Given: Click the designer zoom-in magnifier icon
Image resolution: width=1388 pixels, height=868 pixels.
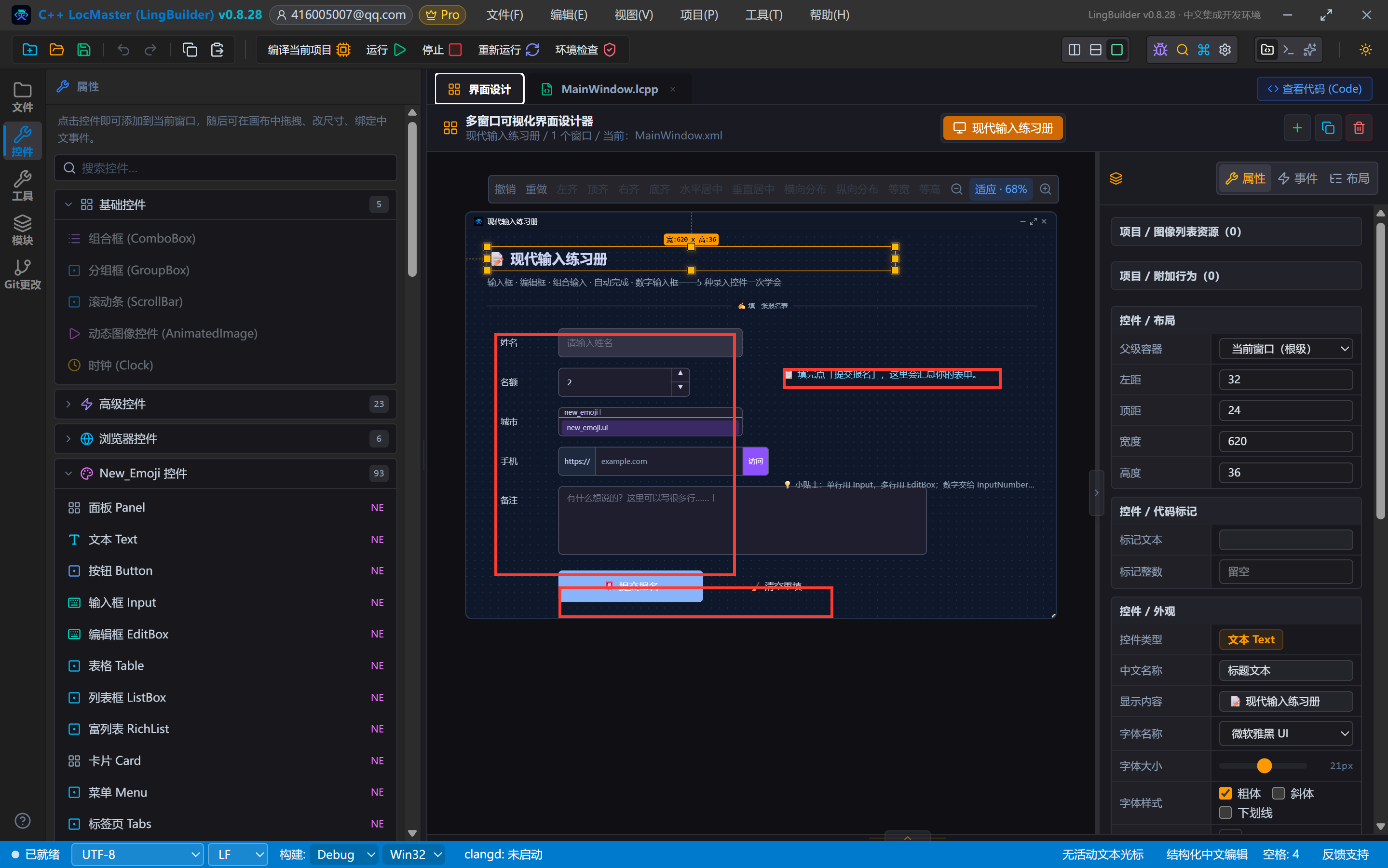Looking at the screenshot, I should (1046, 190).
